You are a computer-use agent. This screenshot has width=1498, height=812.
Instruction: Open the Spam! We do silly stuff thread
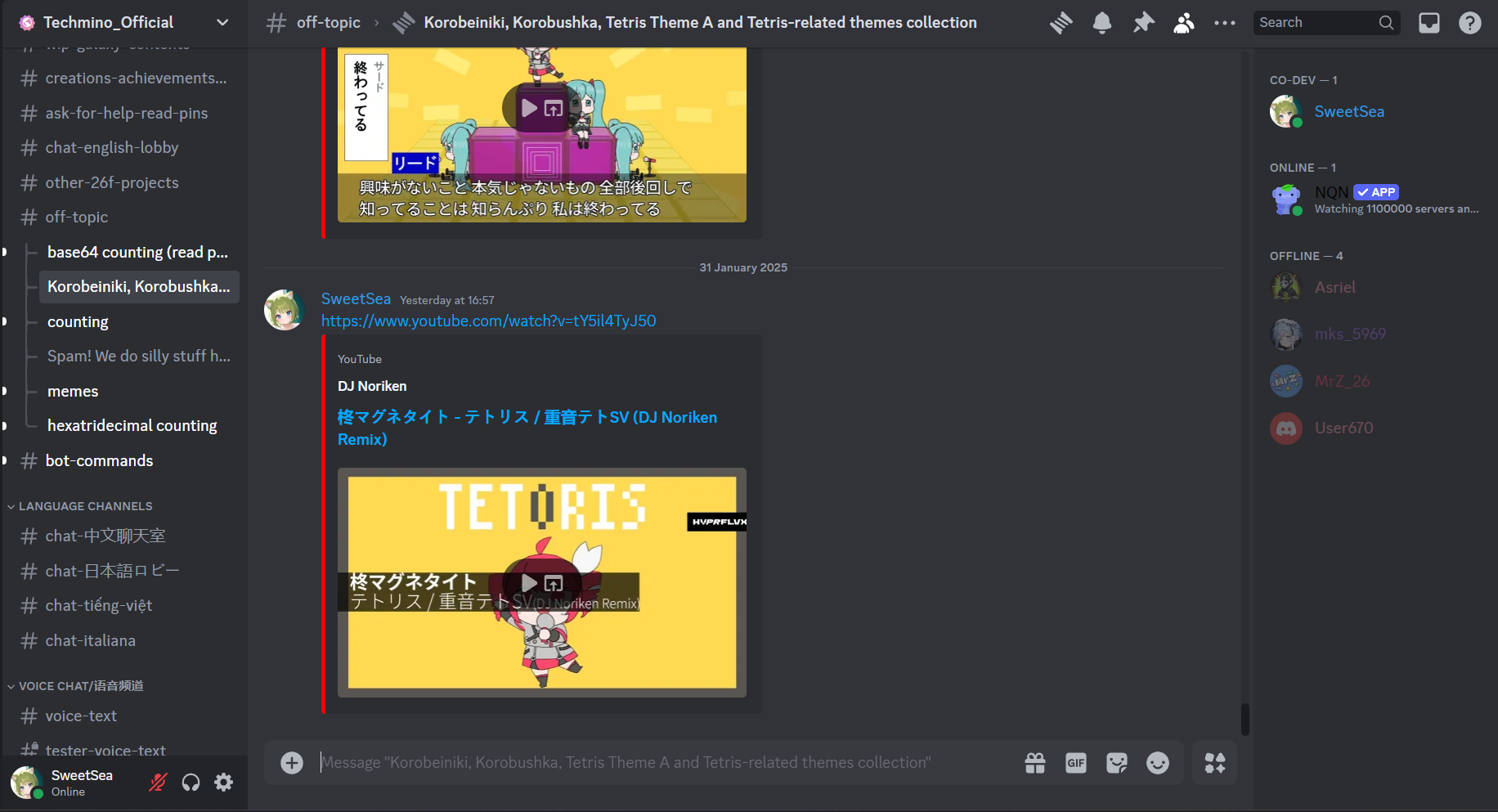137,357
